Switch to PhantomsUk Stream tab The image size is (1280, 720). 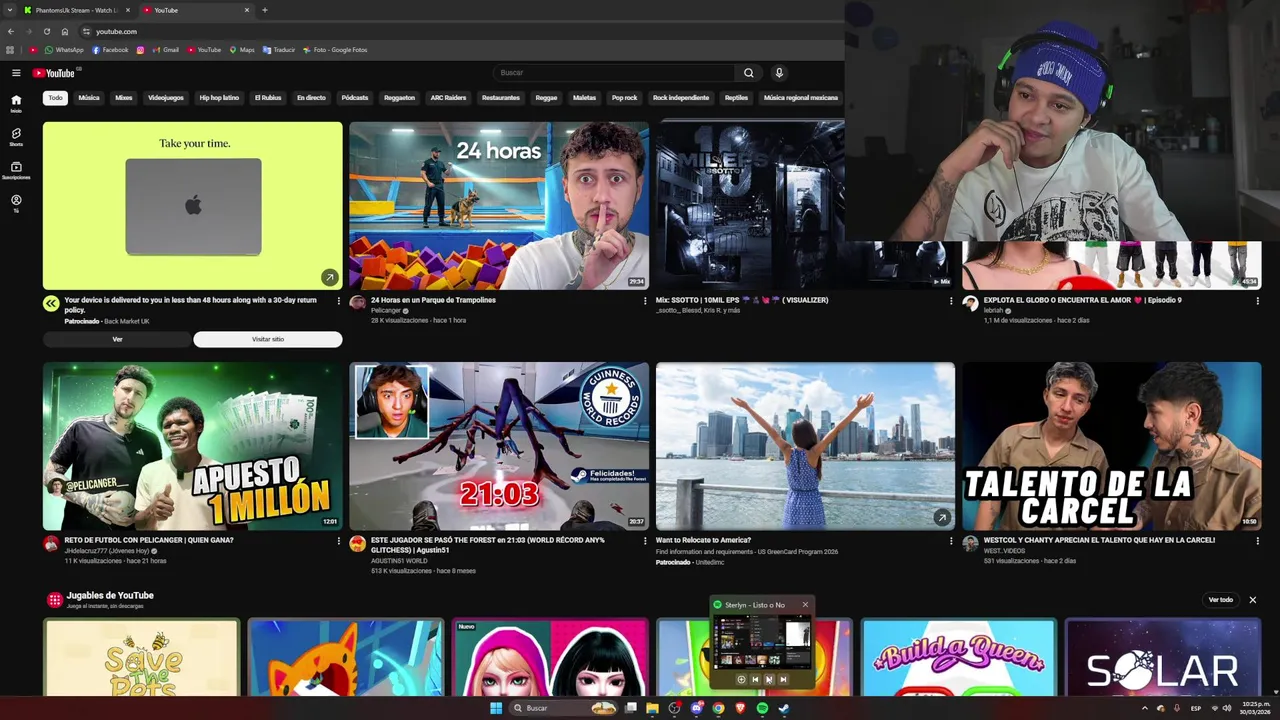click(x=77, y=10)
